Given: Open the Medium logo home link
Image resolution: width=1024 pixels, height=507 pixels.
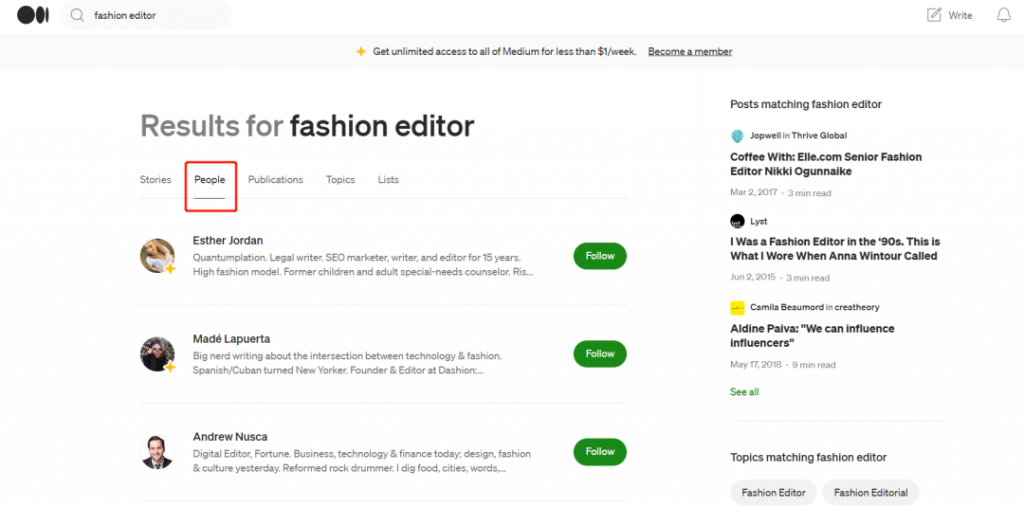Looking at the screenshot, I should pyautogui.click(x=33, y=15).
